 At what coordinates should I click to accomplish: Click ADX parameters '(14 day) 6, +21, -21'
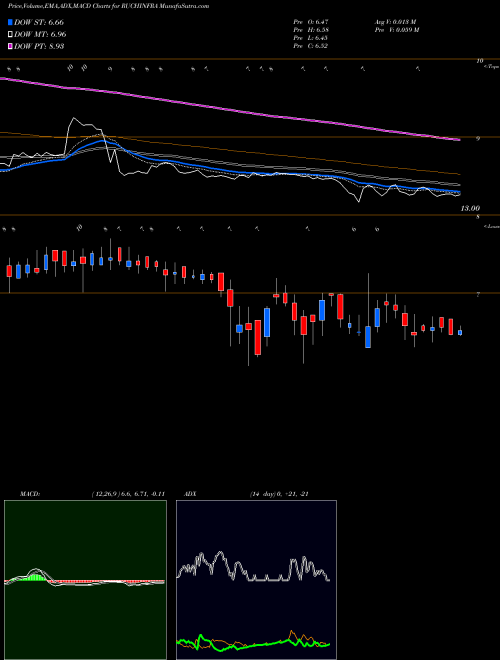tap(279, 494)
